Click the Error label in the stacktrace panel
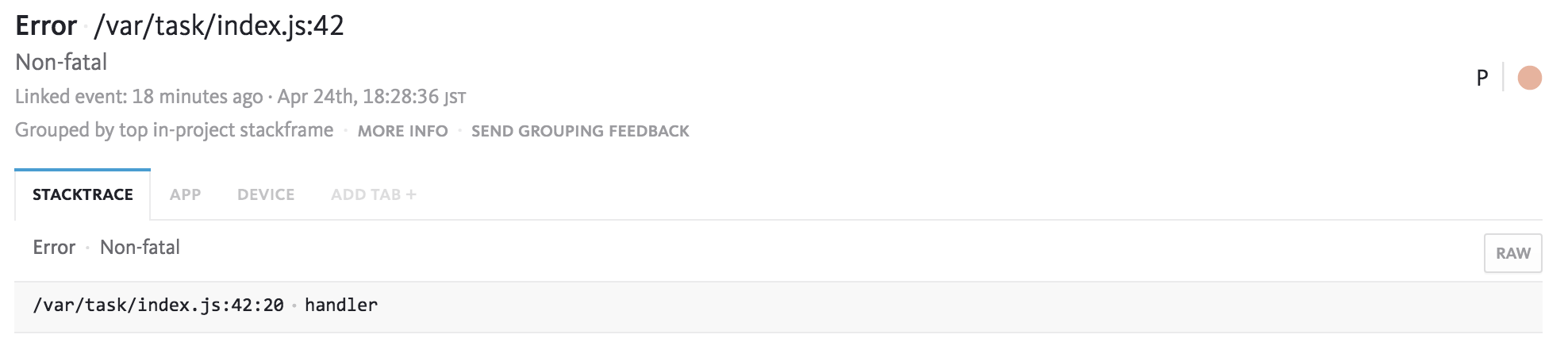Screen dimensions: 1568x346 click(54, 248)
